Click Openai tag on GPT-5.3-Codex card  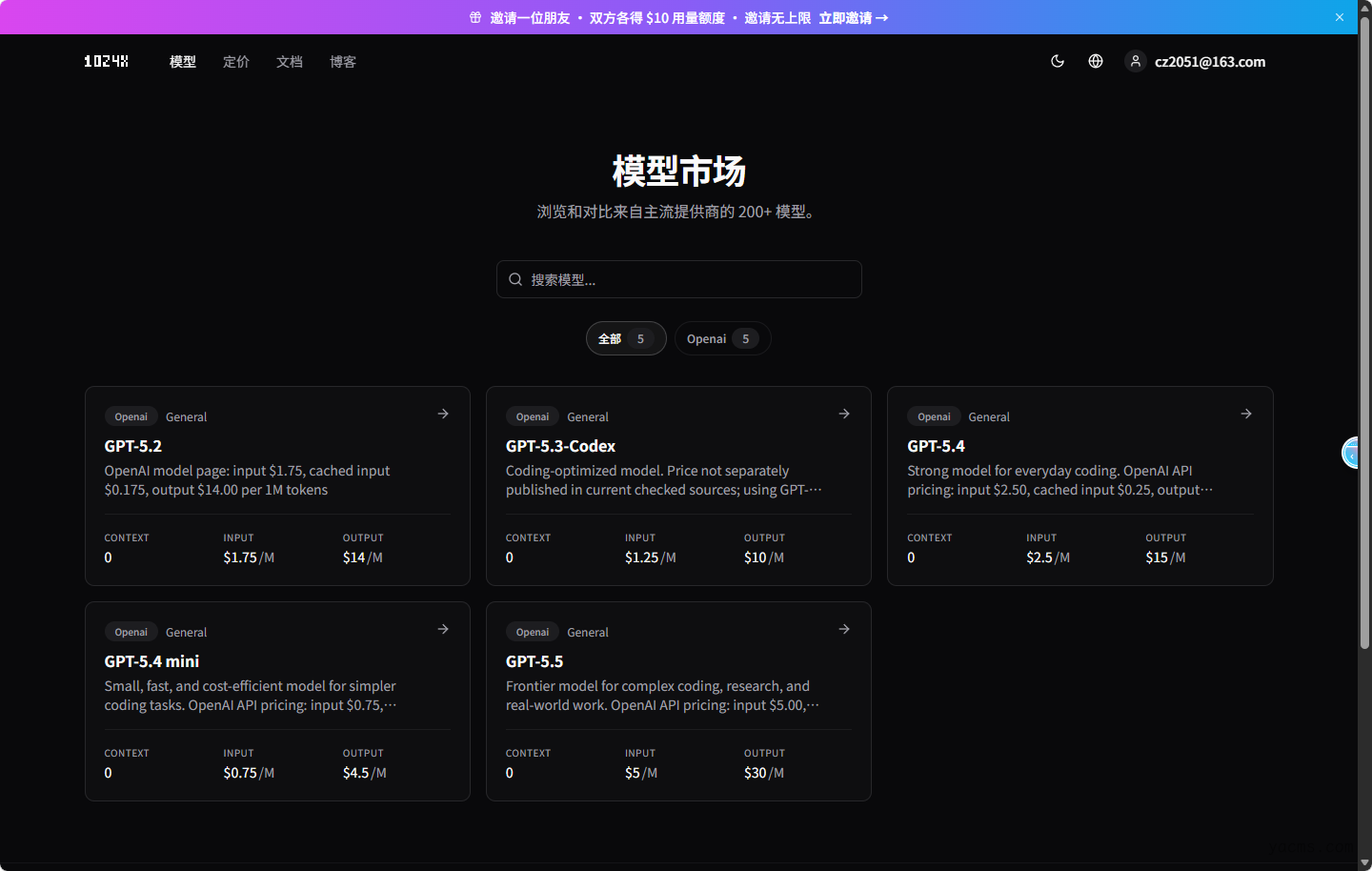[x=533, y=416]
